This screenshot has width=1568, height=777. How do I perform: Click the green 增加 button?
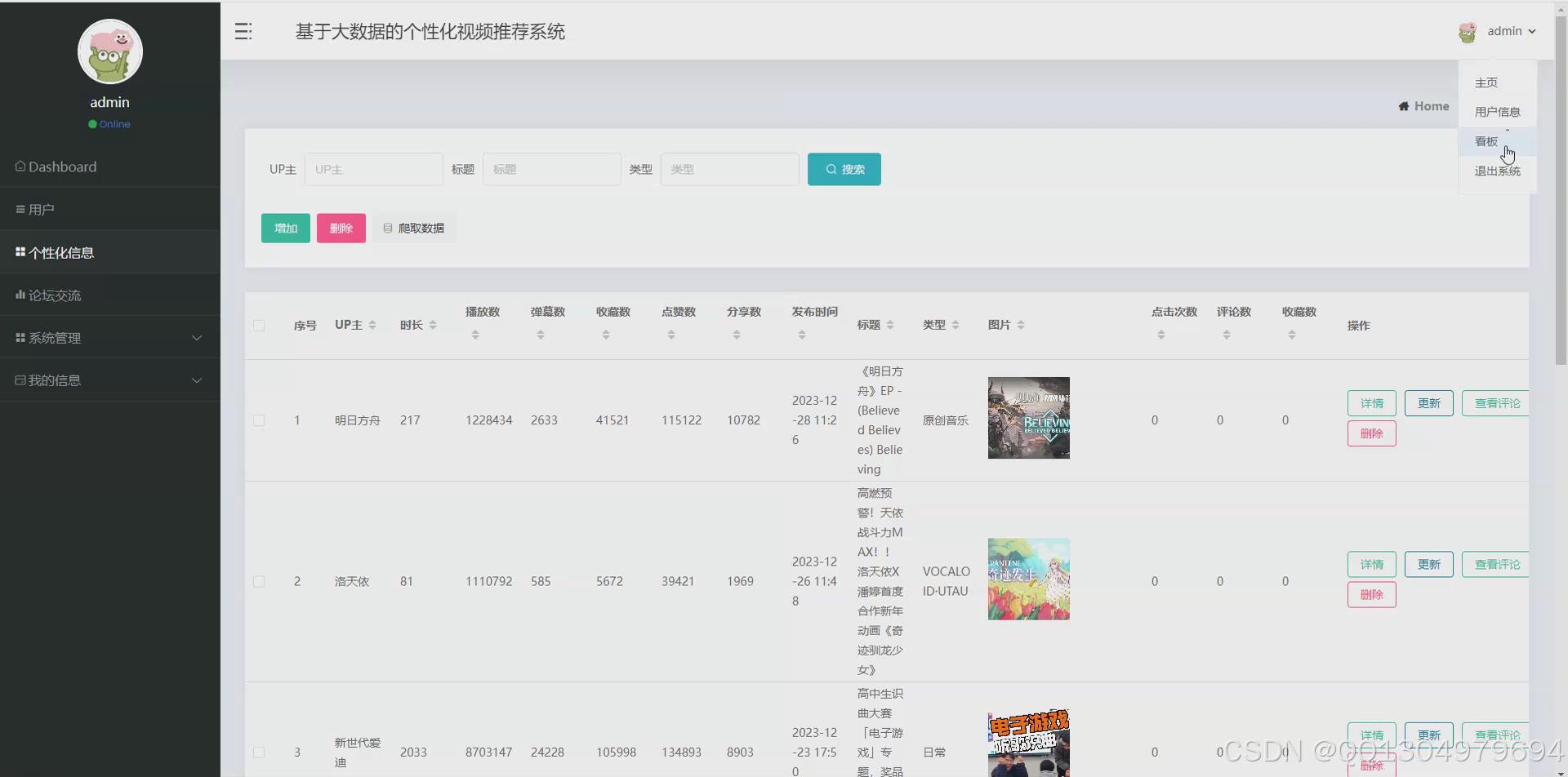click(x=285, y=228)
